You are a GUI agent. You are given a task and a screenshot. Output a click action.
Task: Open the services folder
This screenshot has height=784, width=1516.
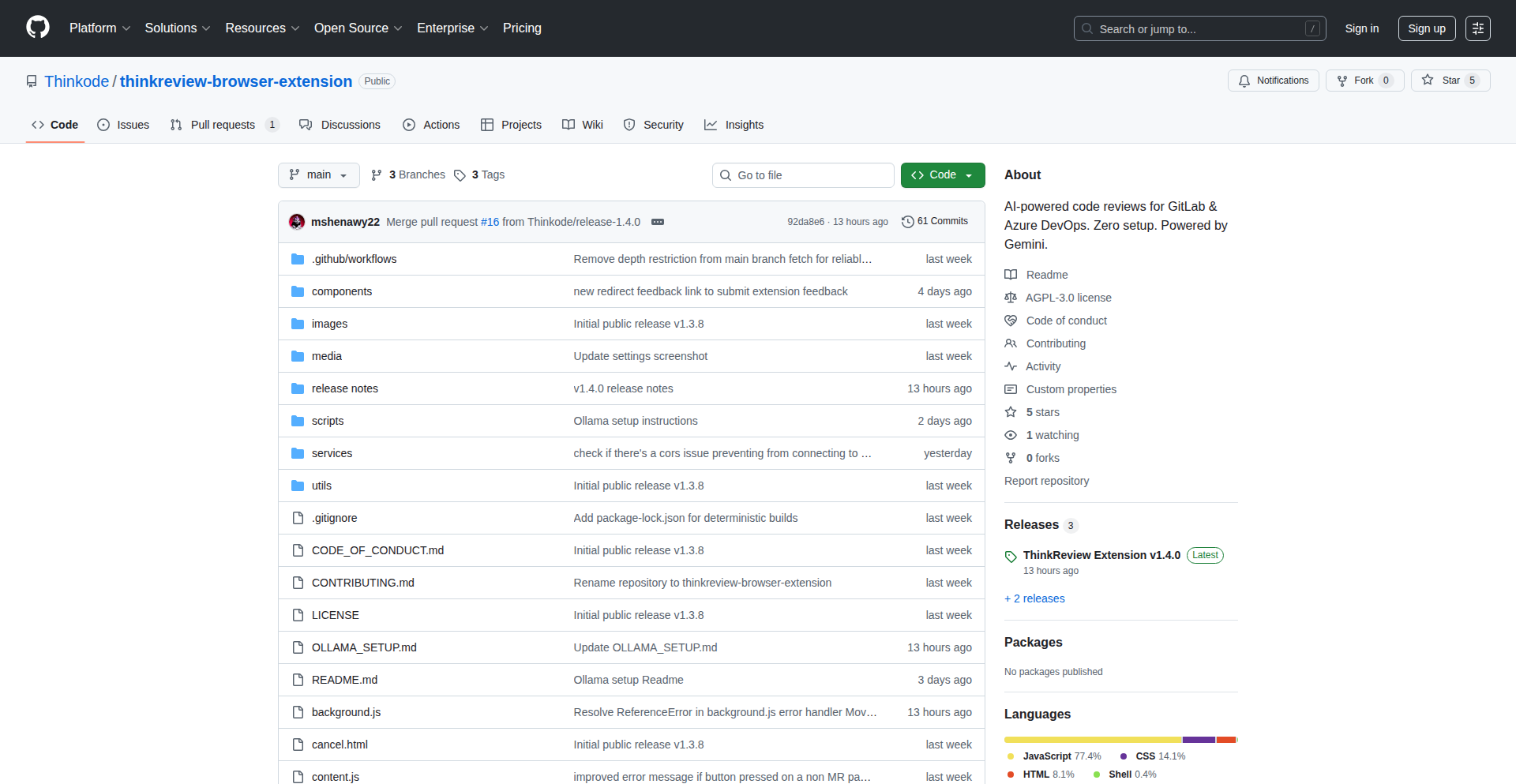(x=332, y=453)
